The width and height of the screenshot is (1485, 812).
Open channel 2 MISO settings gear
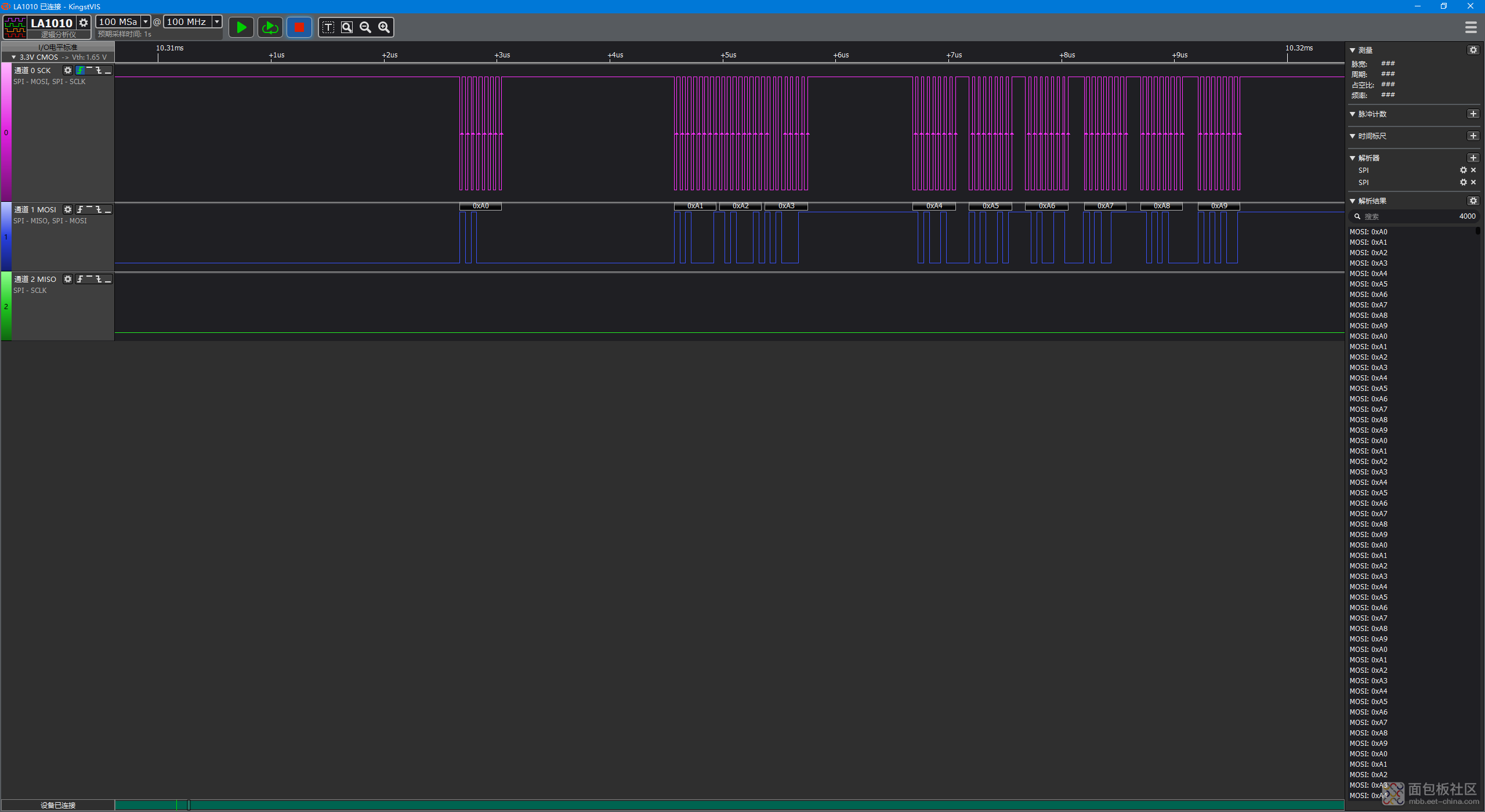click(x=68, y=279)
